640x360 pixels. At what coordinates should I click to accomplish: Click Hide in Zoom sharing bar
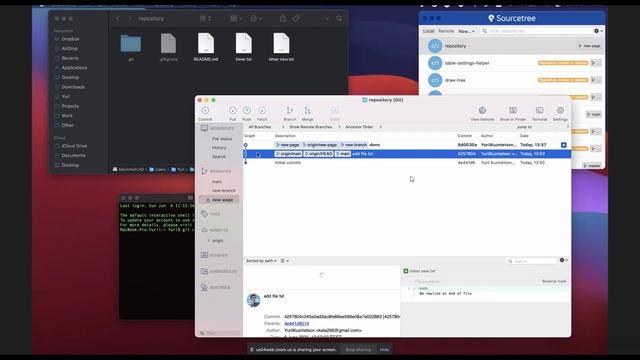point(384,350)
